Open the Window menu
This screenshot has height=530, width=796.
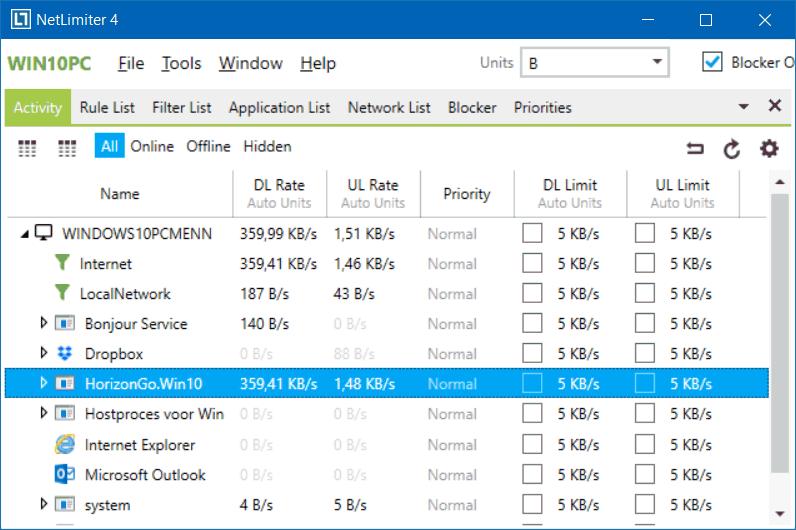(x=250, y=63)
